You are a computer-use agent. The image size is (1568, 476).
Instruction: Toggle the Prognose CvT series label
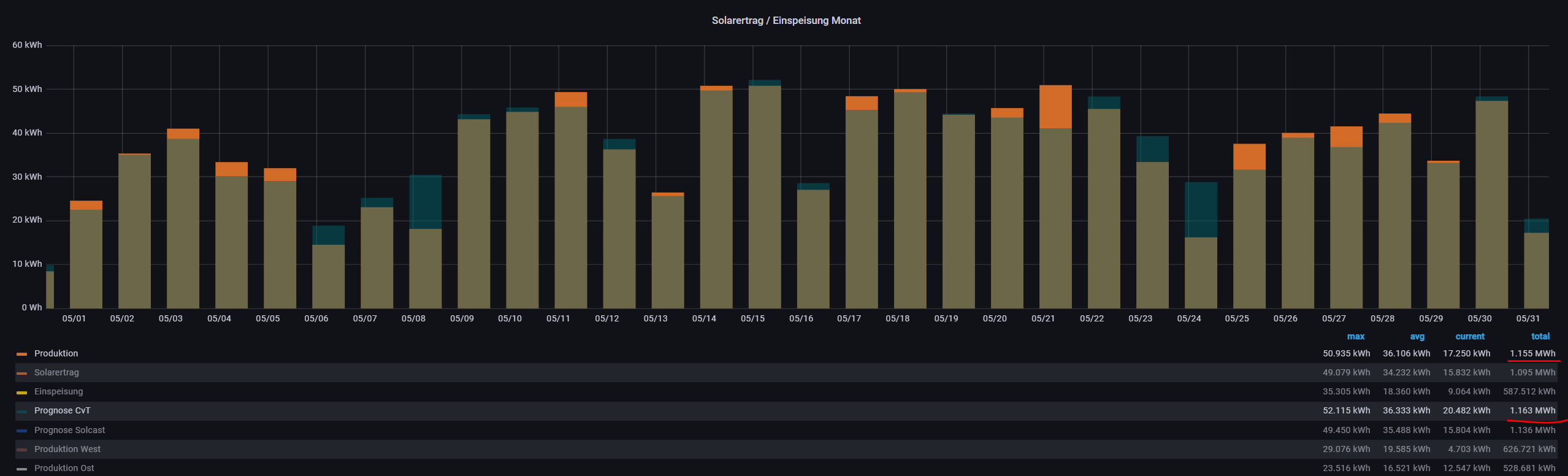click(x=62, y=410)
